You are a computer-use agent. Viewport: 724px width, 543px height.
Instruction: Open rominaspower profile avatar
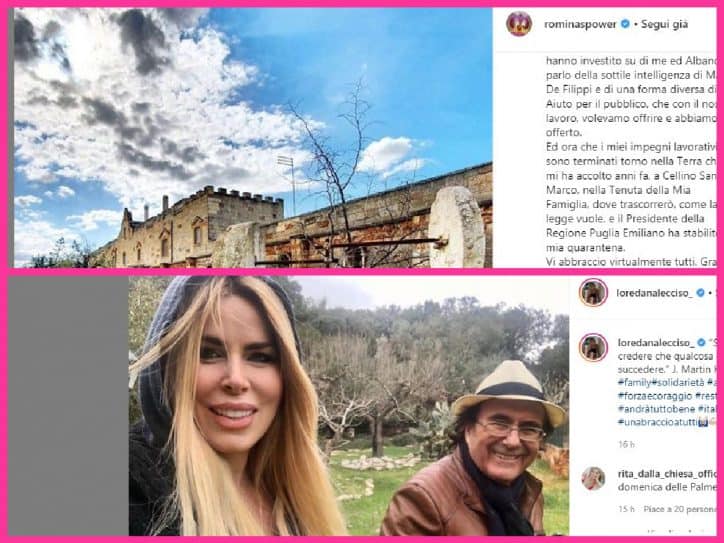[519, 24]
